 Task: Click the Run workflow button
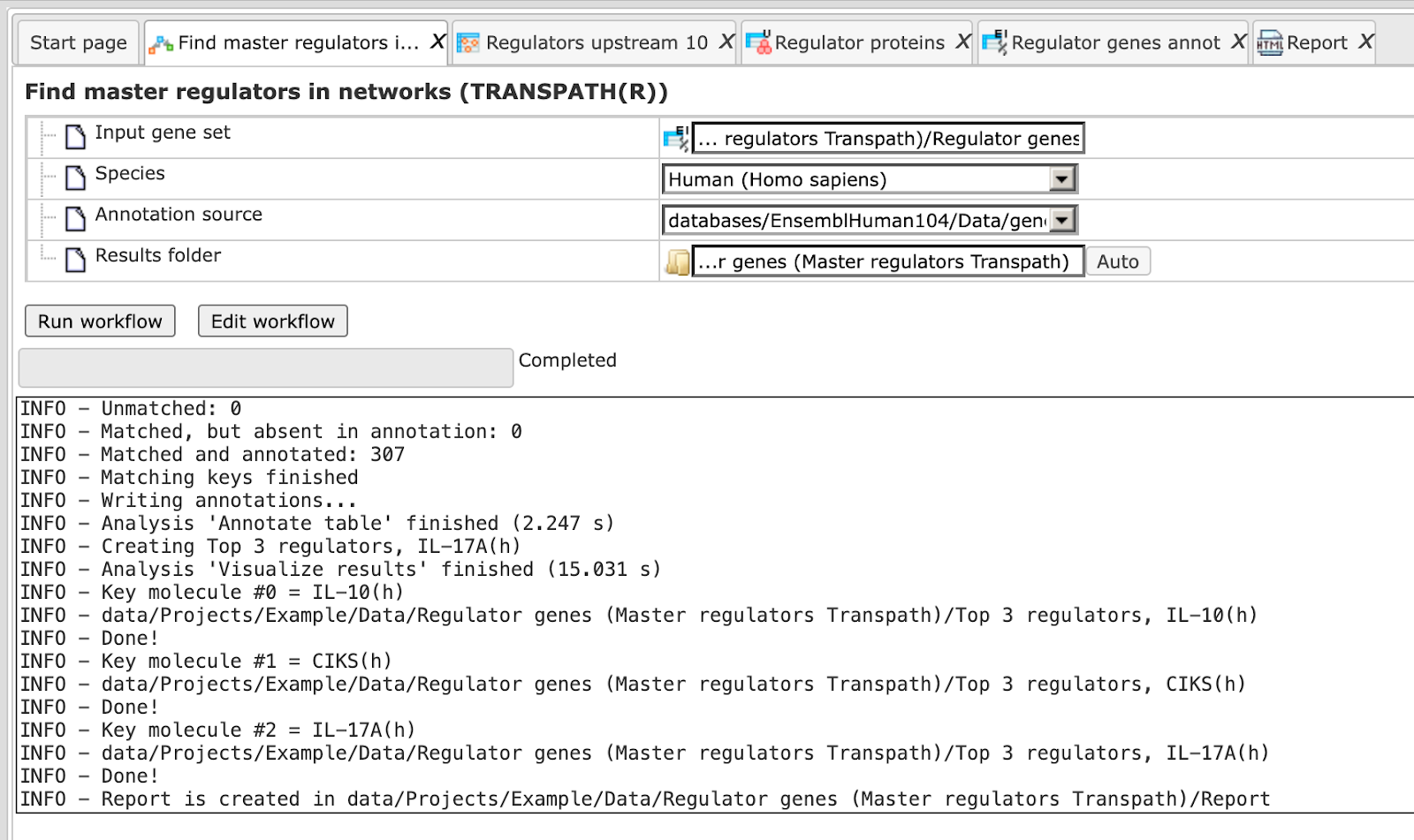pos(100,321)
